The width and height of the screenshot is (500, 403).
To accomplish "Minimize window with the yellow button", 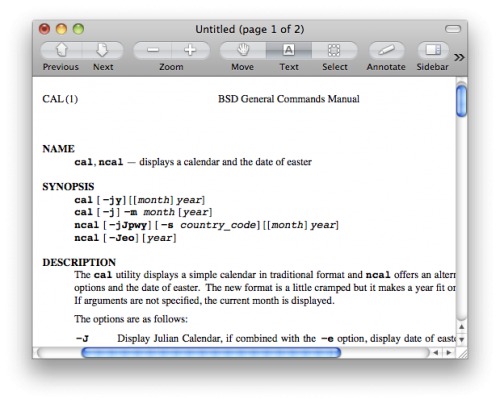I will pyautogui.click(x=61, y=29).
